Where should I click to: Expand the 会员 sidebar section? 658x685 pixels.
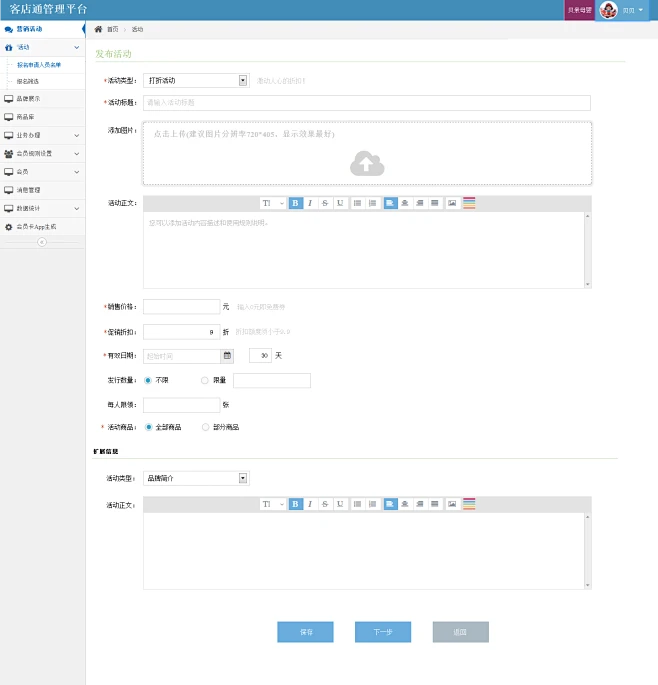click(x=77, y=172)
